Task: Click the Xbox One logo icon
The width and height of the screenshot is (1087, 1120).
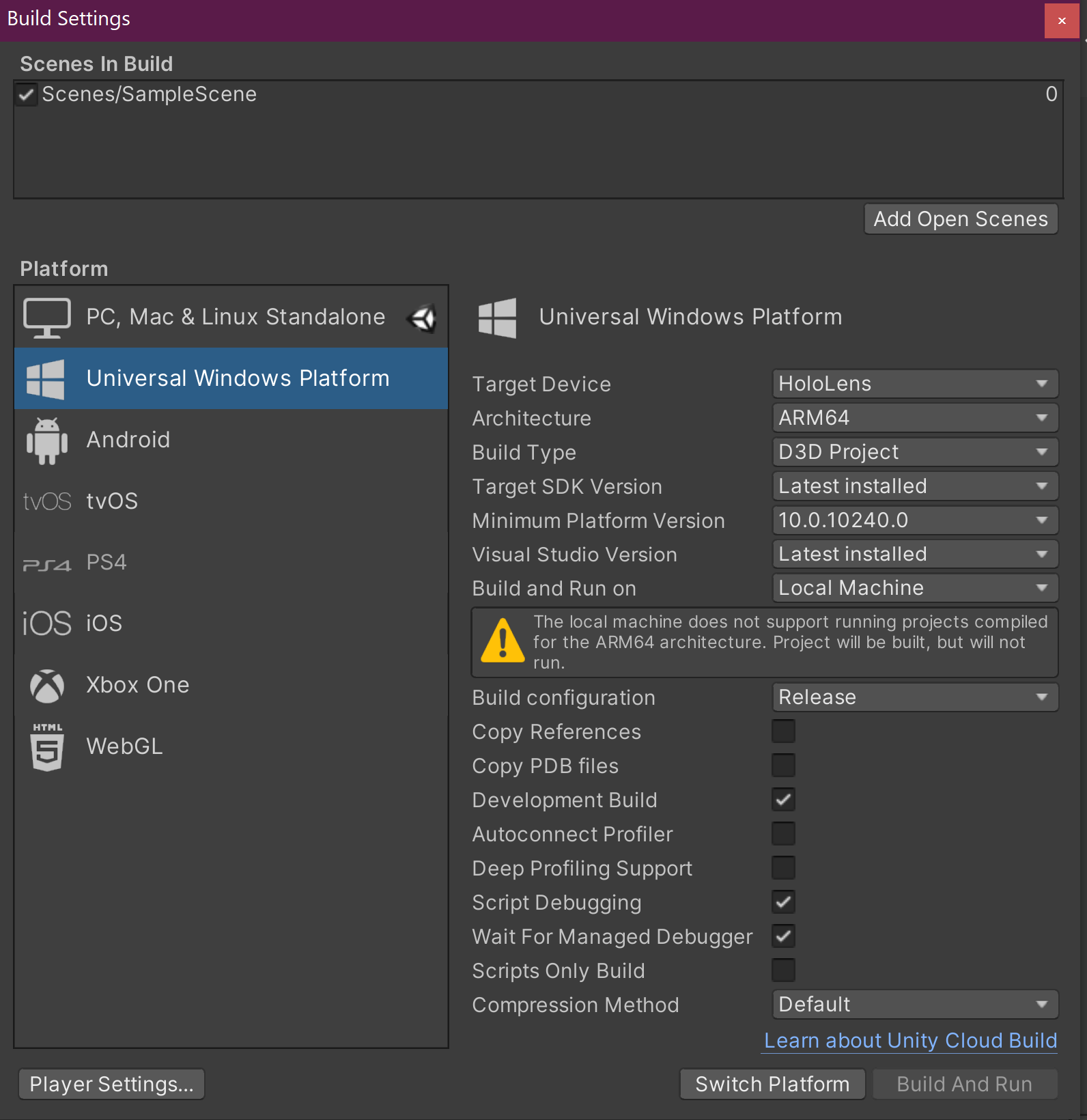Action: pyautogui.click(x=46, y=686)
